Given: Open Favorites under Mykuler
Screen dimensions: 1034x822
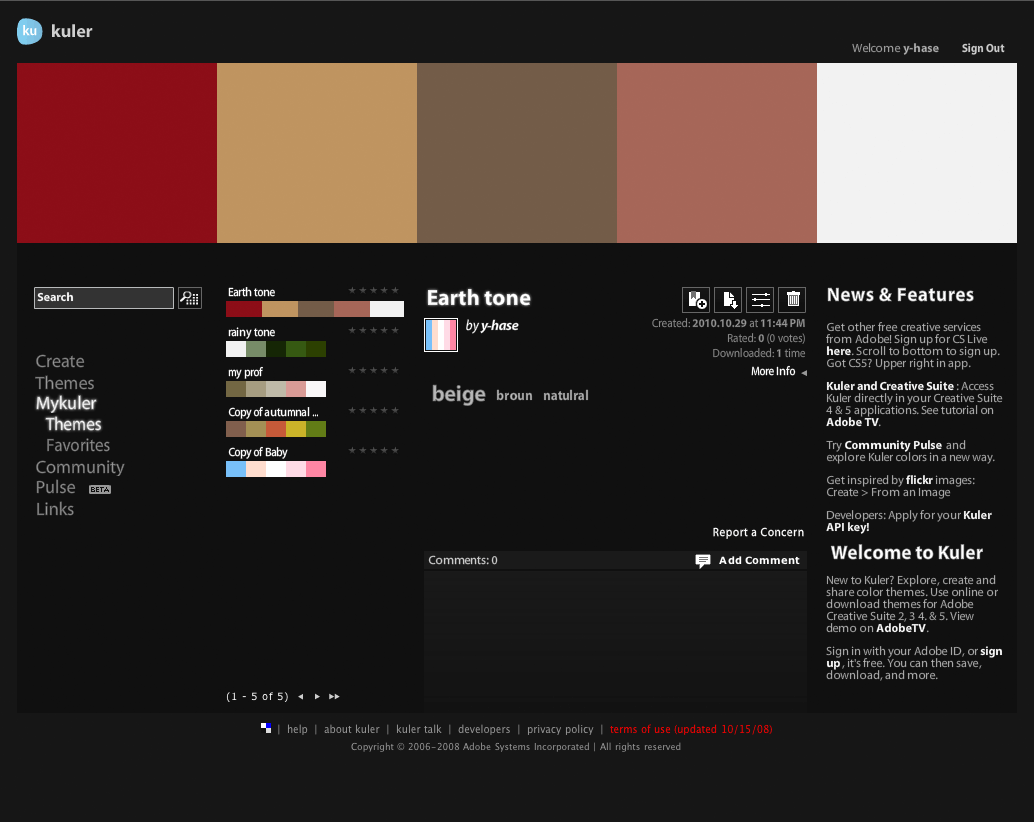Looking at the screenshot, I should [x=78, y=445].
